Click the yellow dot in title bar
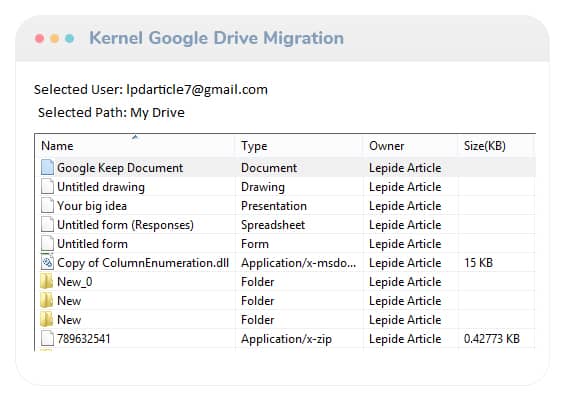The image size is (565, 401). tap(54, 38)
